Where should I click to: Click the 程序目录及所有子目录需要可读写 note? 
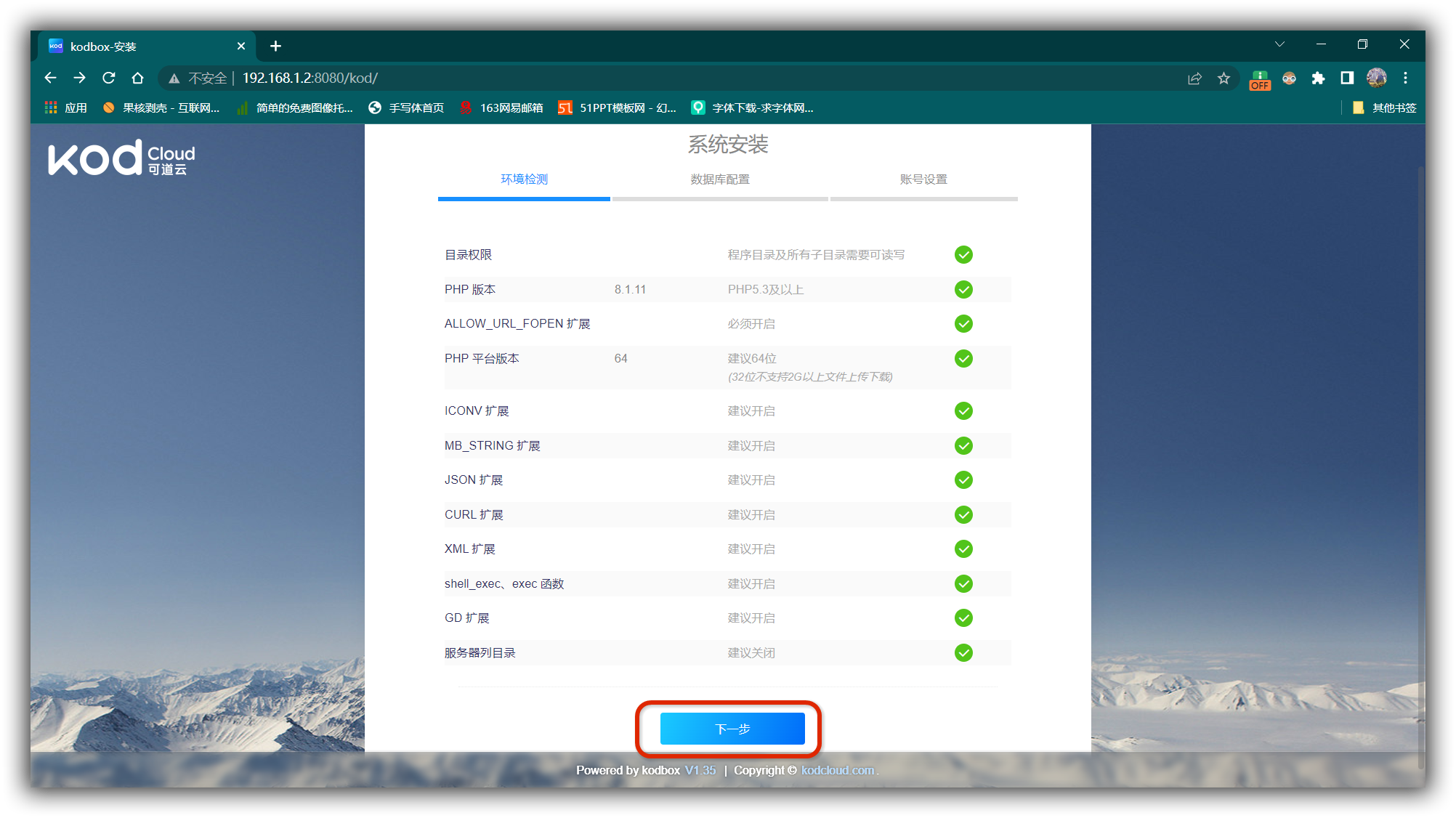pyautogui.click(x=816, y=255)
